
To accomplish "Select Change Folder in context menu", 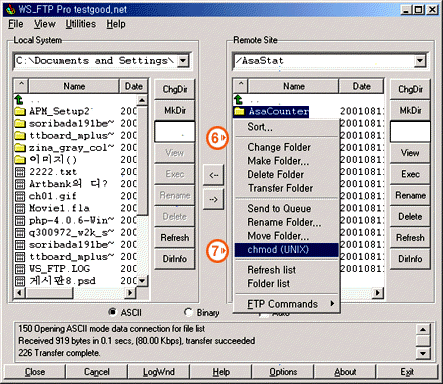I will pos(287,147).
